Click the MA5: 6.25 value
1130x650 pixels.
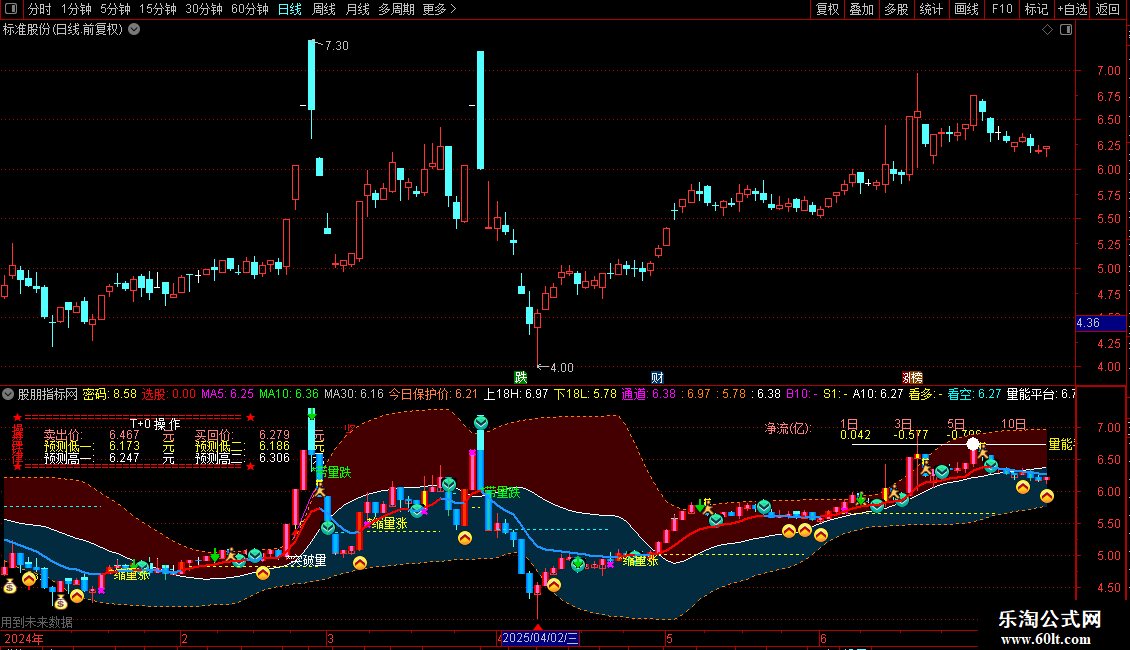pyautogui.click(x=227, y=394)
